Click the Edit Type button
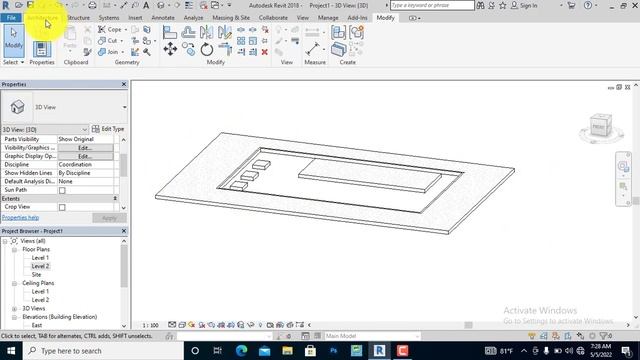640x360 pixels. tap(108, 129)
